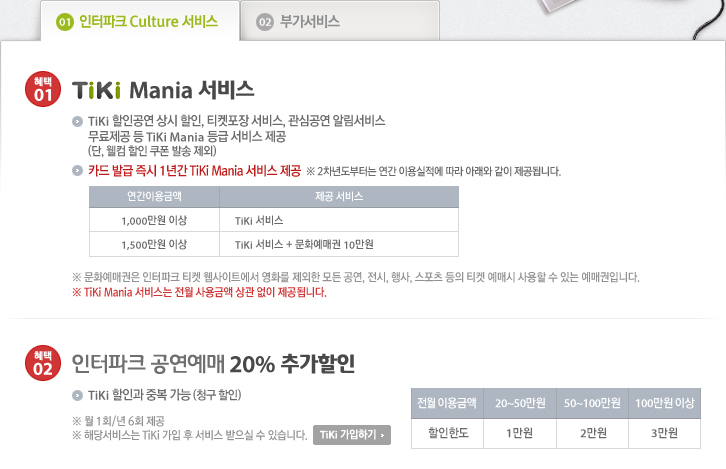Click bullet icon beside TiKi 할인과 중복 가능
Screen dimensions: 726x469
pos(77,395)
